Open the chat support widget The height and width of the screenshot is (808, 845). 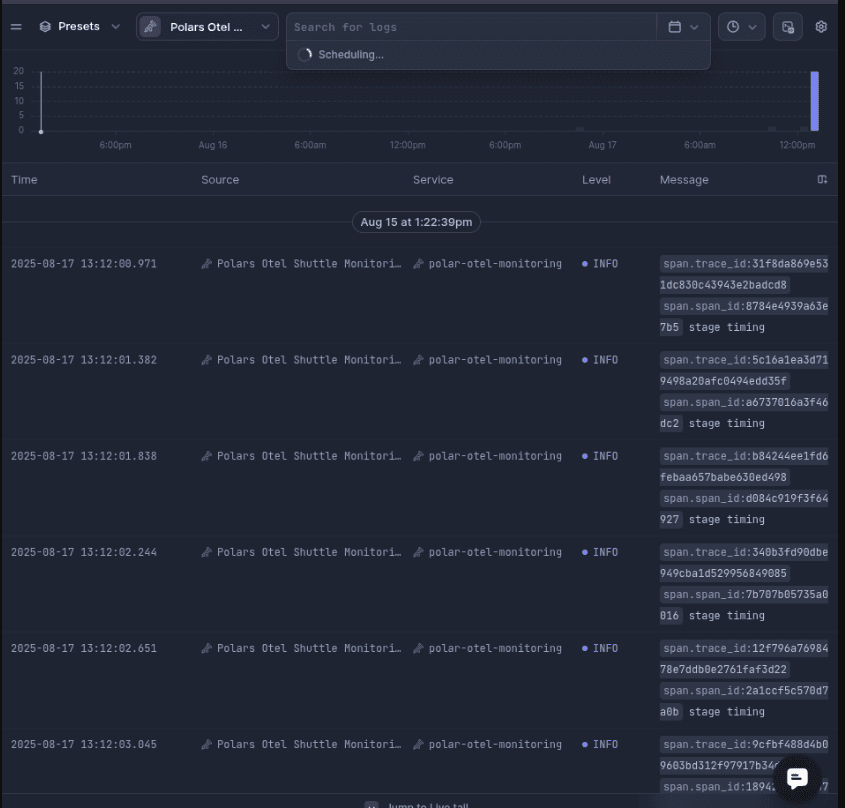[x=797, y=778]
